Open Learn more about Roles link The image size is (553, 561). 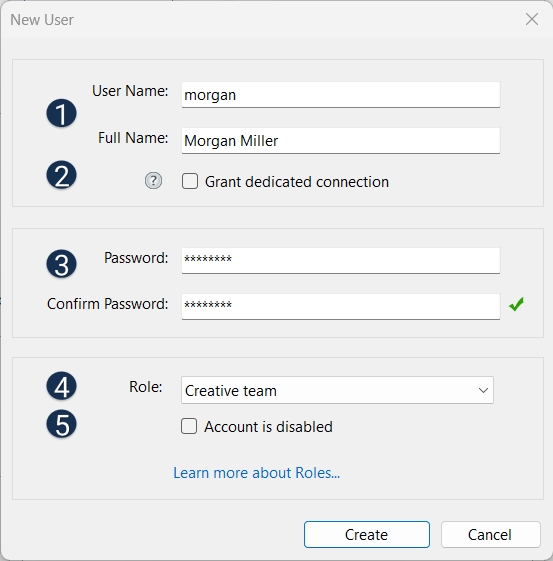click(x=256, y=473)
